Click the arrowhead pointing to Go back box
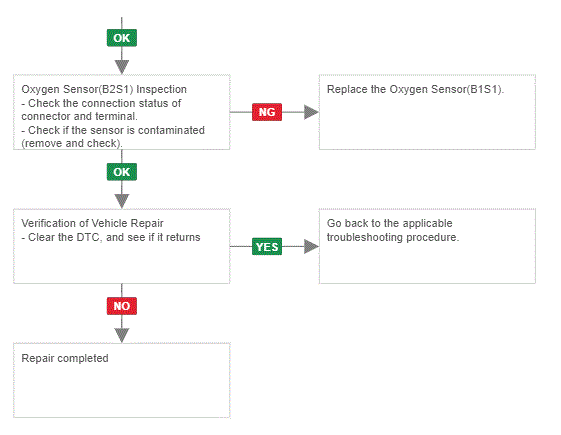Image resolution: width=561 pixels, height=435 pixels. [311, 246]
